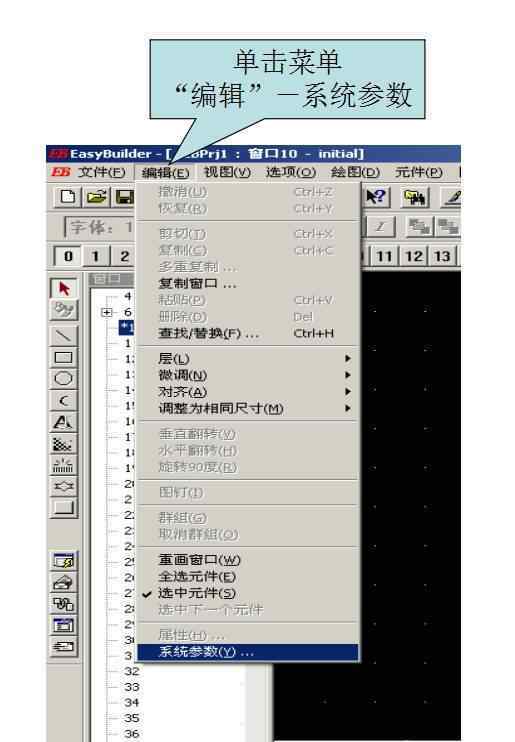This screenshot has height=742, width=515.
Task: Expand the 层(L) submenu
Action: (x=248, y=358)
